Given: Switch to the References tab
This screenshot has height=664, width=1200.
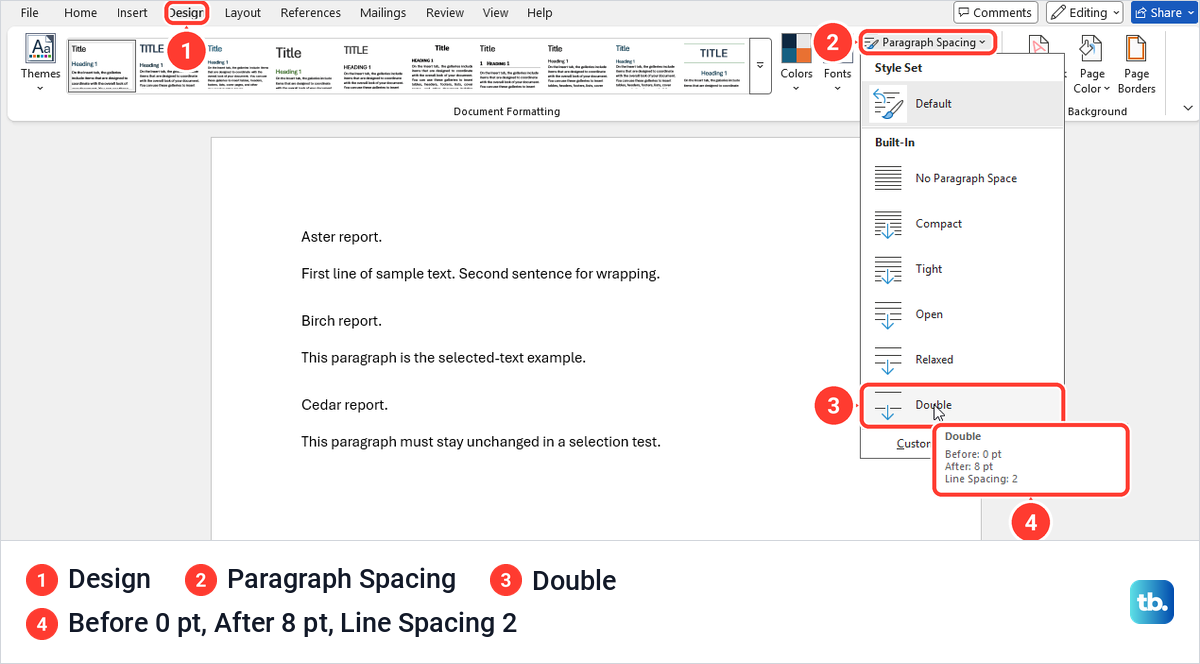Looking at the screenshot, I should tap(310, 13).
